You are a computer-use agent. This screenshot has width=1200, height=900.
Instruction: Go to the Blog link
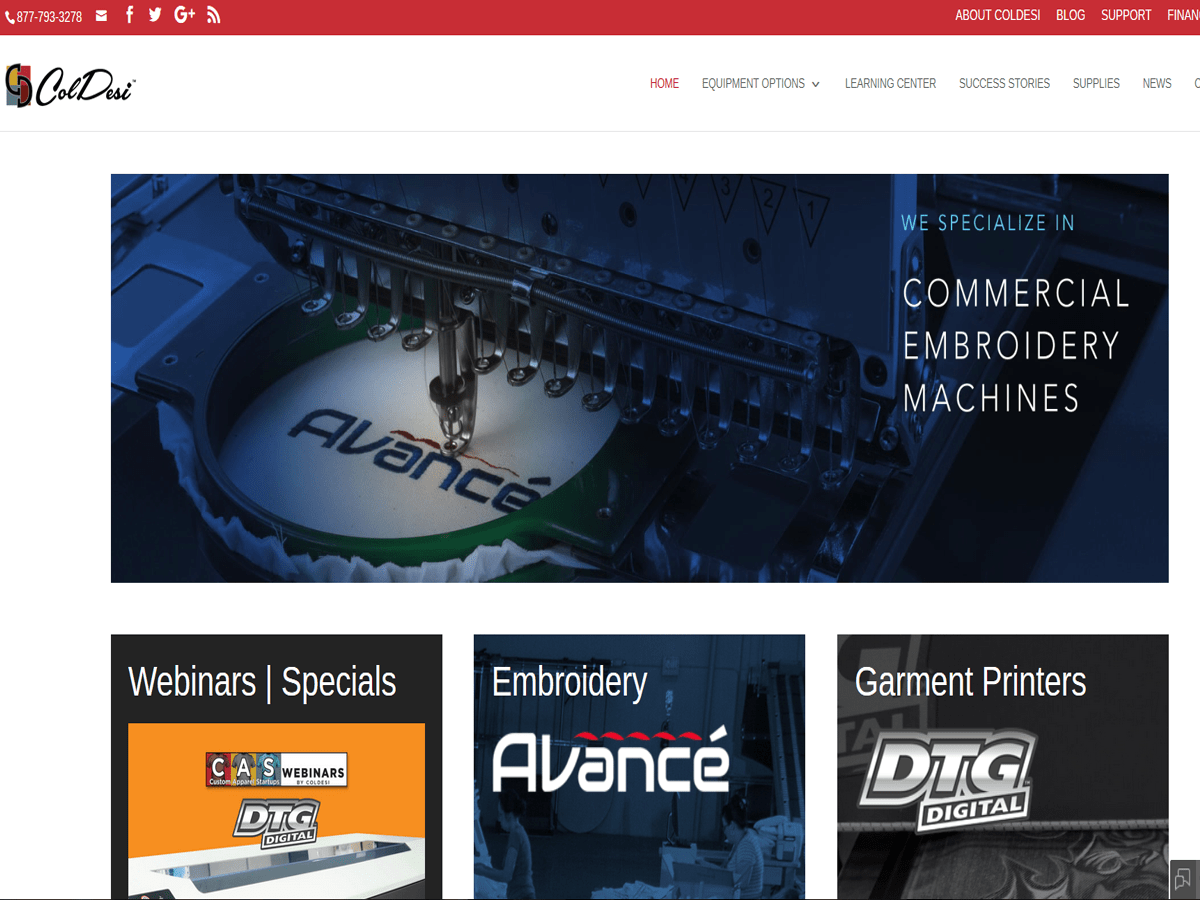[1070, 16]
